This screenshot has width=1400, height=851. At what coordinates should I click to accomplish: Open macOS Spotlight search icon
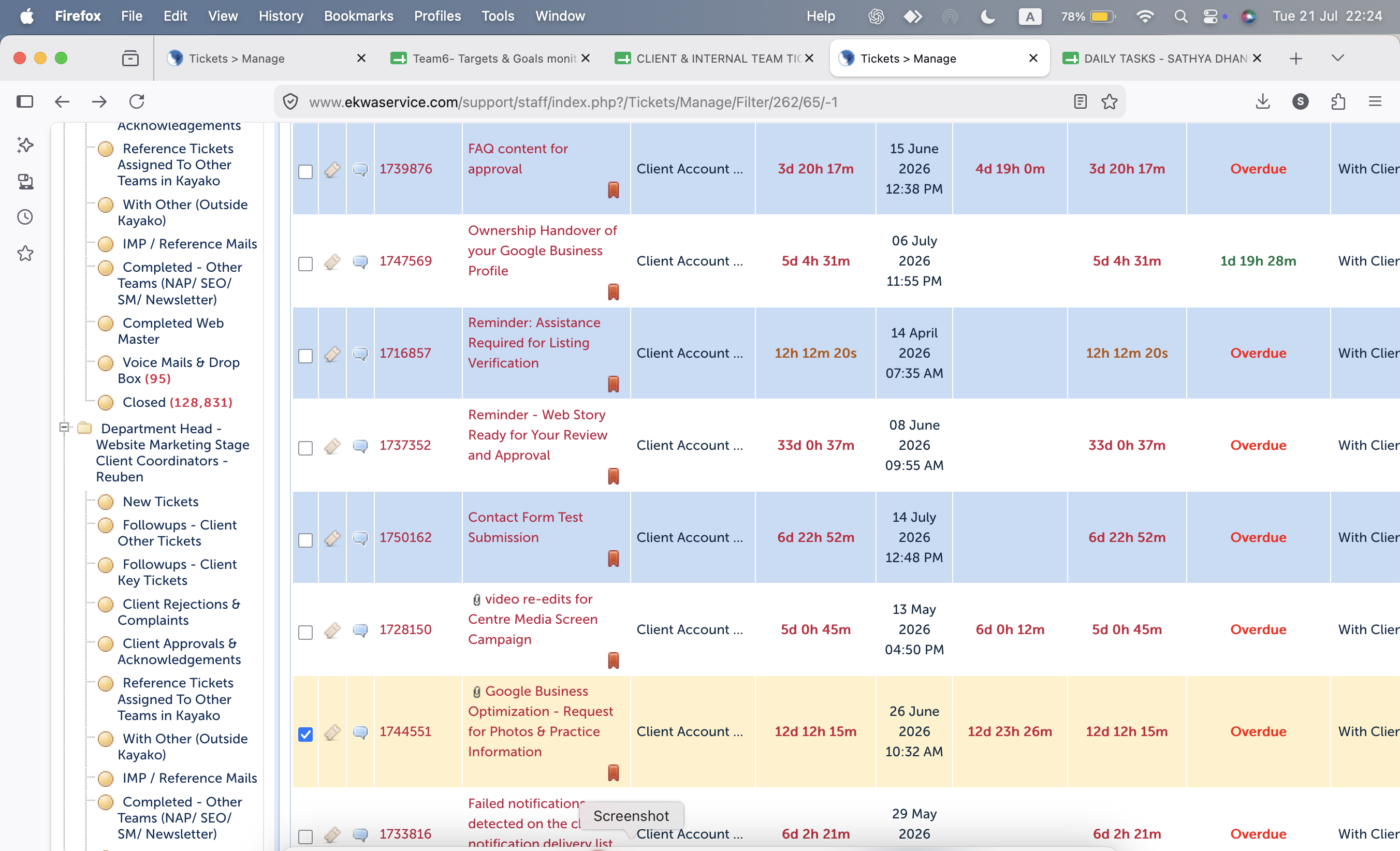point(1180,17)
